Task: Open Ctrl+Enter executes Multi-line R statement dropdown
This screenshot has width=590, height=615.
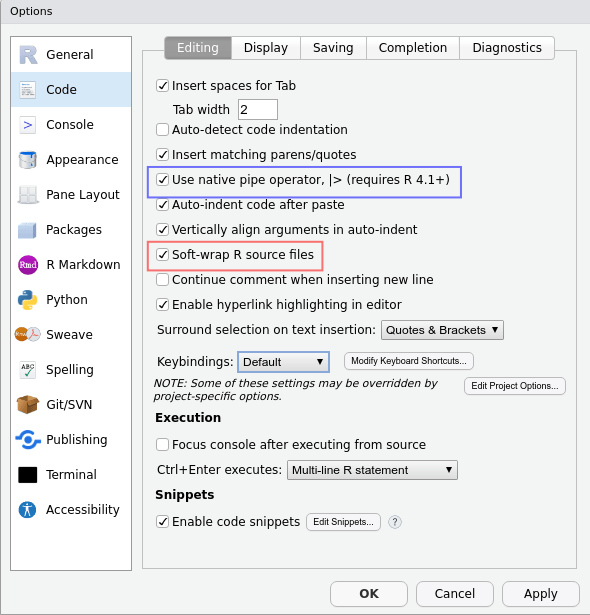Action: tap(372, 470)
